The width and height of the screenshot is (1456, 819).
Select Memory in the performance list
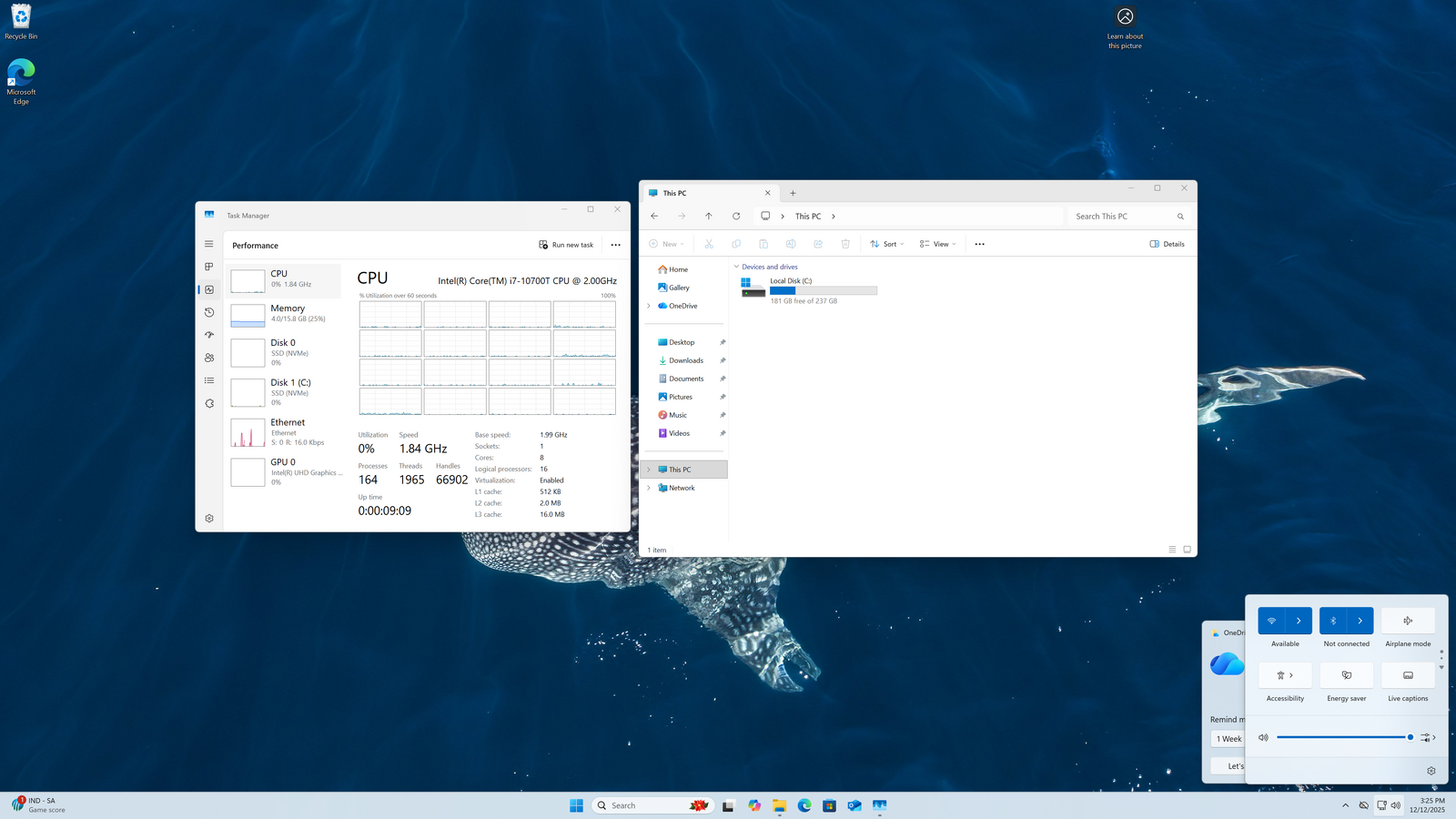284,313
